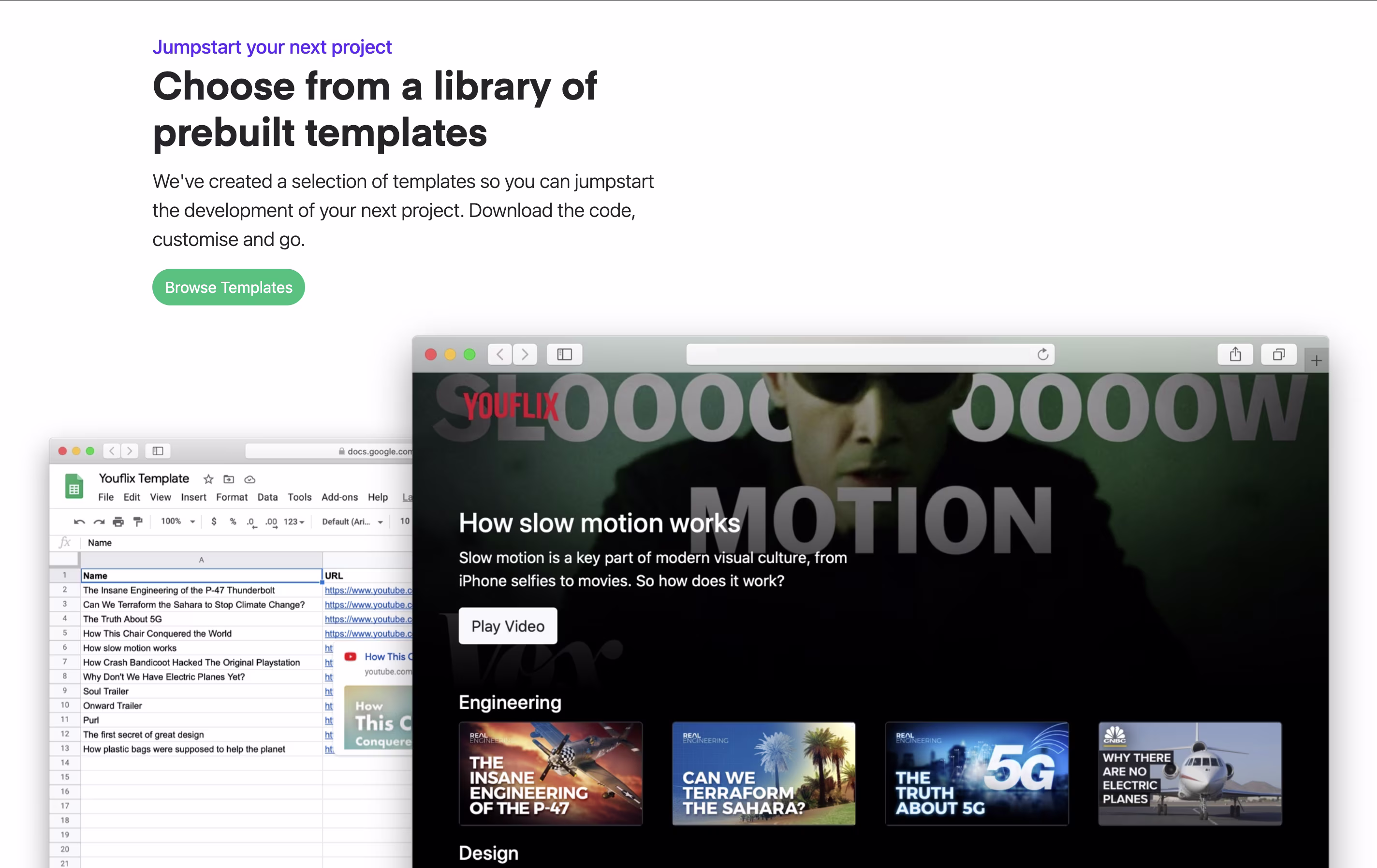Click the Browse Templates button
The width and height of the screenshot is (1377, 868).
(x=228, y=287)
